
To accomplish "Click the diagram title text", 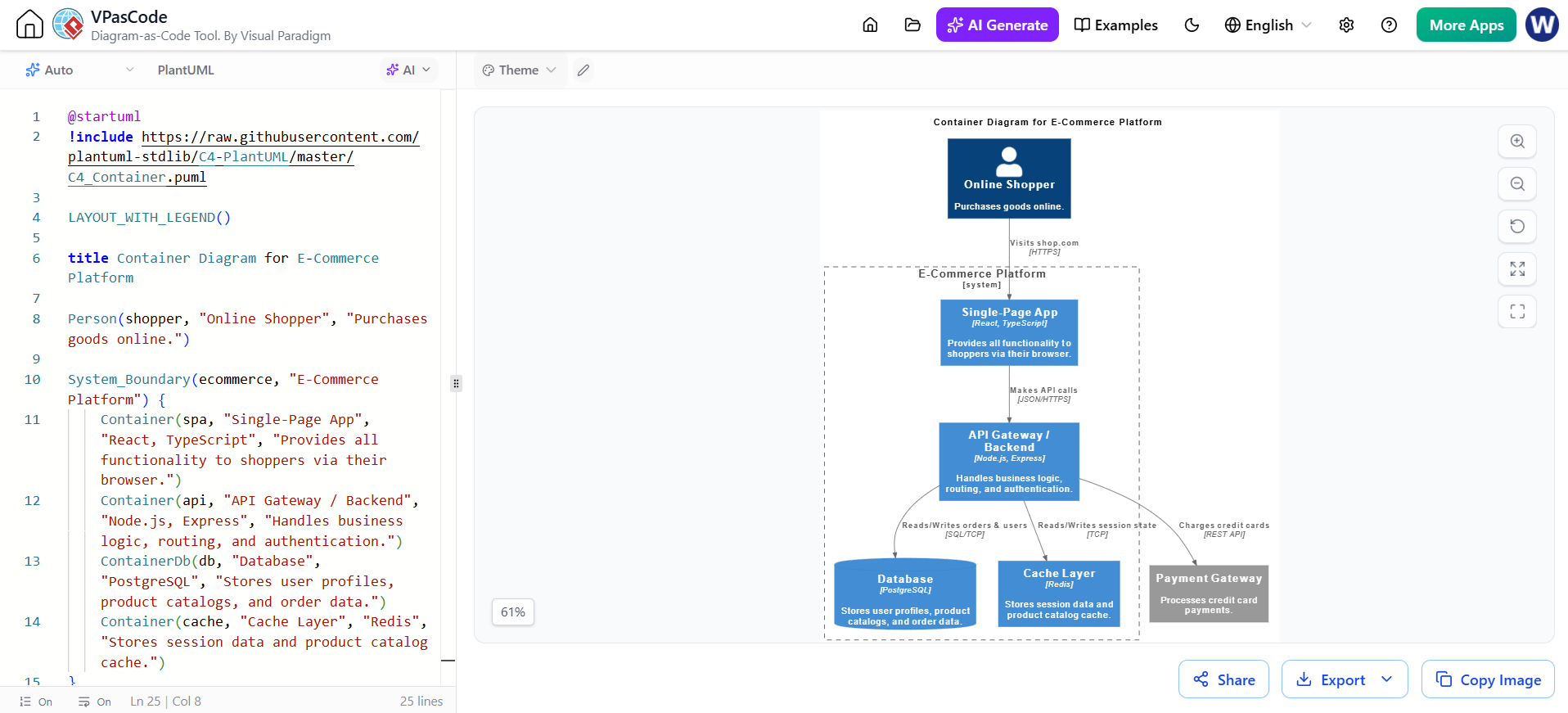I will coord(1048,122).
